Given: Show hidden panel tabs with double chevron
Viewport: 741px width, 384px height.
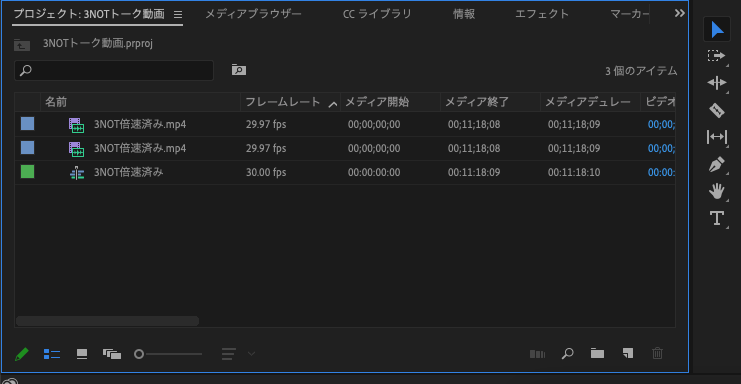Looking at the screenshot, I should (x=680, y=13).
